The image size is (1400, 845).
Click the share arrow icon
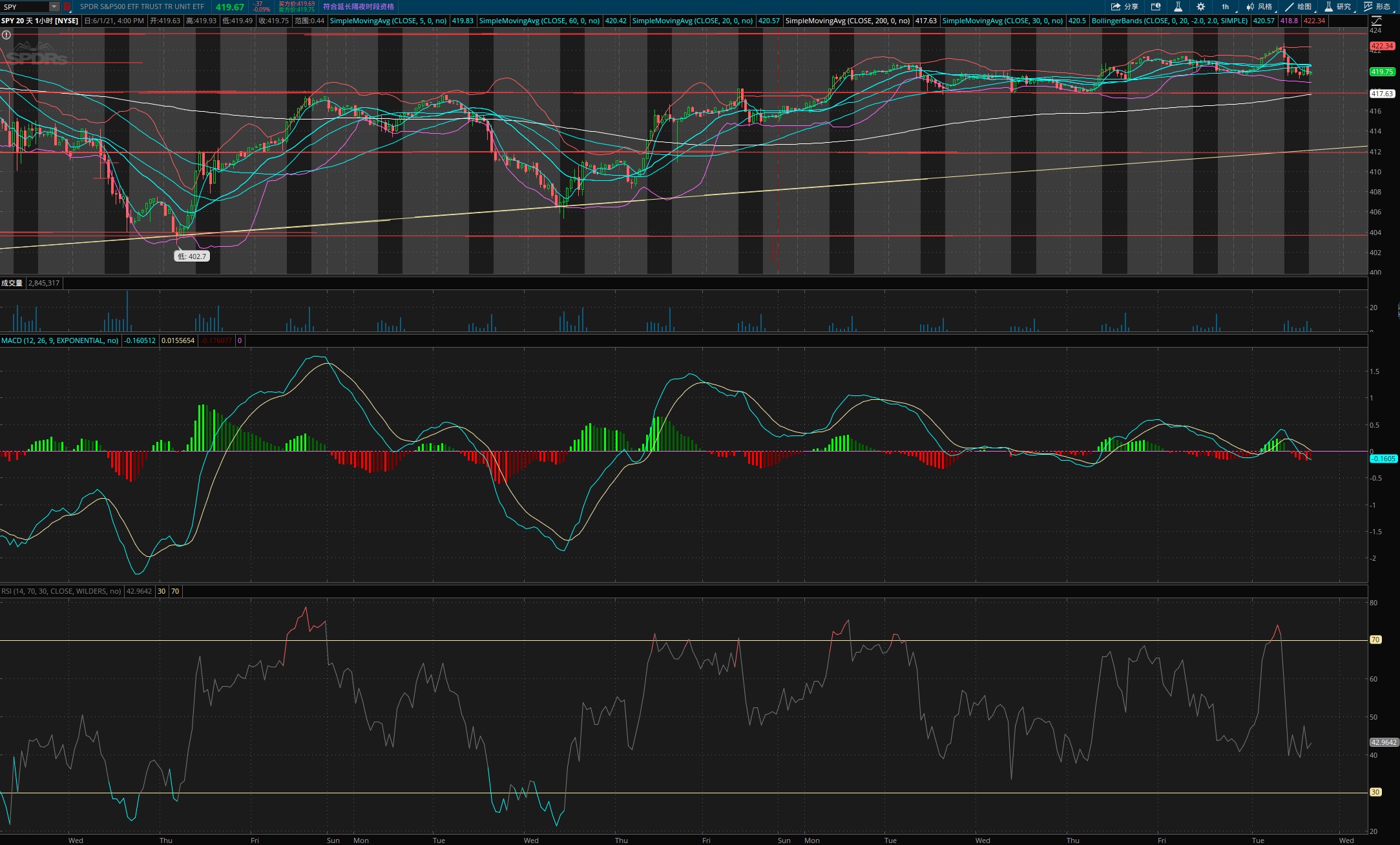(1115, 6)
